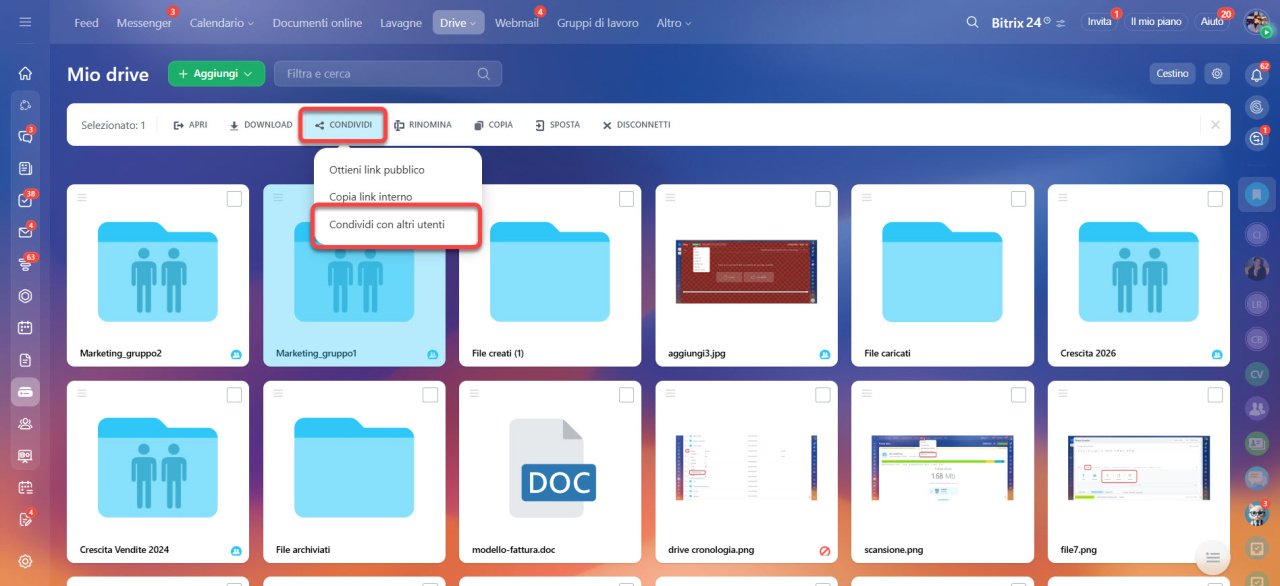The image size is (1280, 586).
Task: Select checkbox on Marketing_gruppo2 folder
Action: [234, 199]
